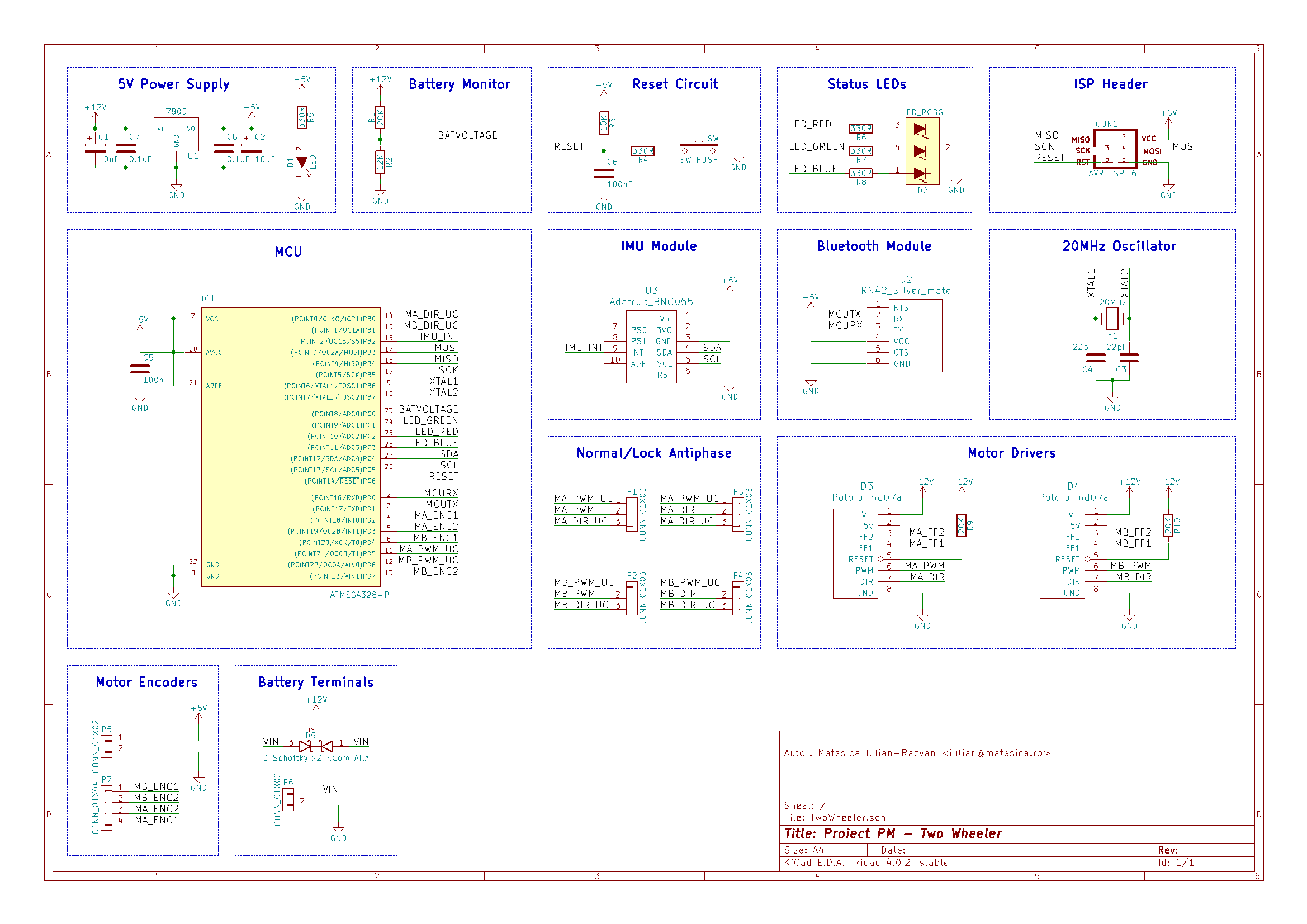Select the 'Reset Circuit' title text
The height and width of the screenshot is (924, 1307).
[x=675, y=84]
